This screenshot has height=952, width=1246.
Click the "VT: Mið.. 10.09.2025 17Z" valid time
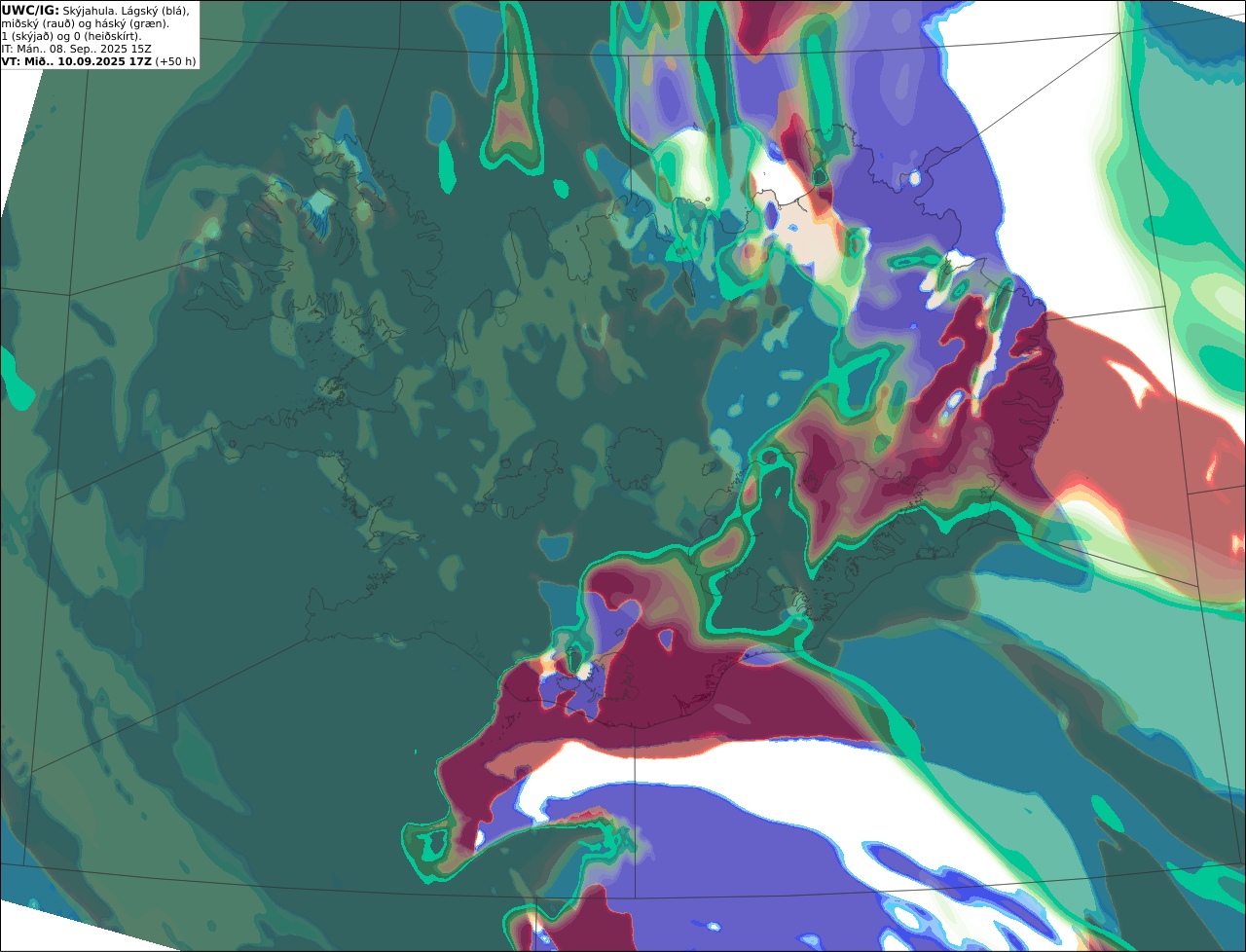tap(76, 61)
